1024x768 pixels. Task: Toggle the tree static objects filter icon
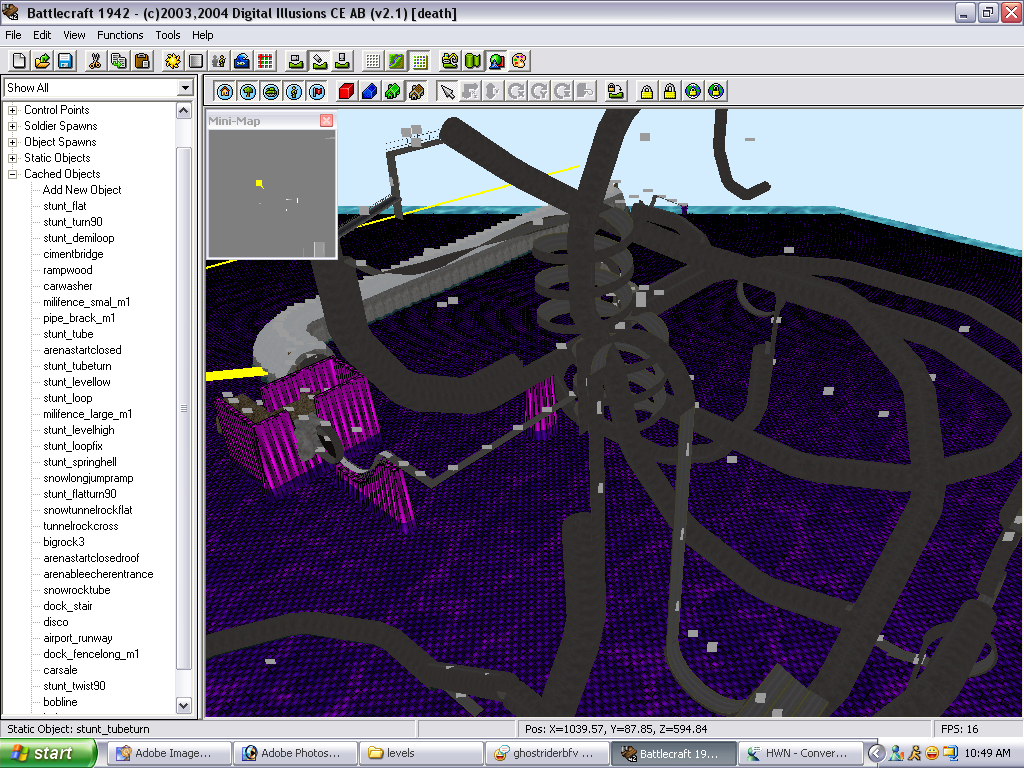[x=248, y=91]
